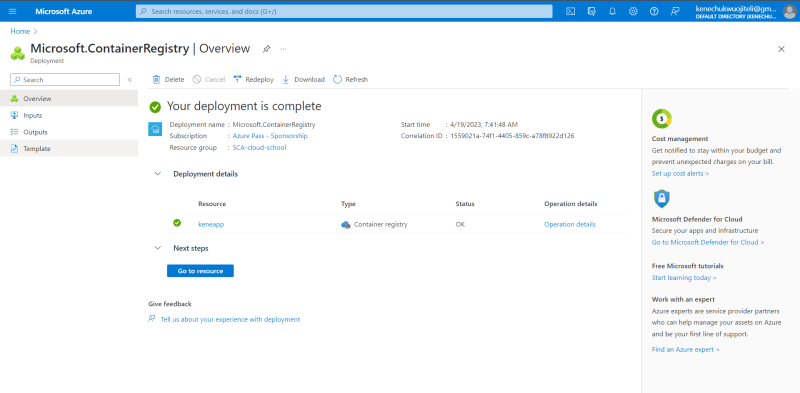
Task: Click the ContainerRegistry cubes icon by the title
Action: tap(18, 53)
